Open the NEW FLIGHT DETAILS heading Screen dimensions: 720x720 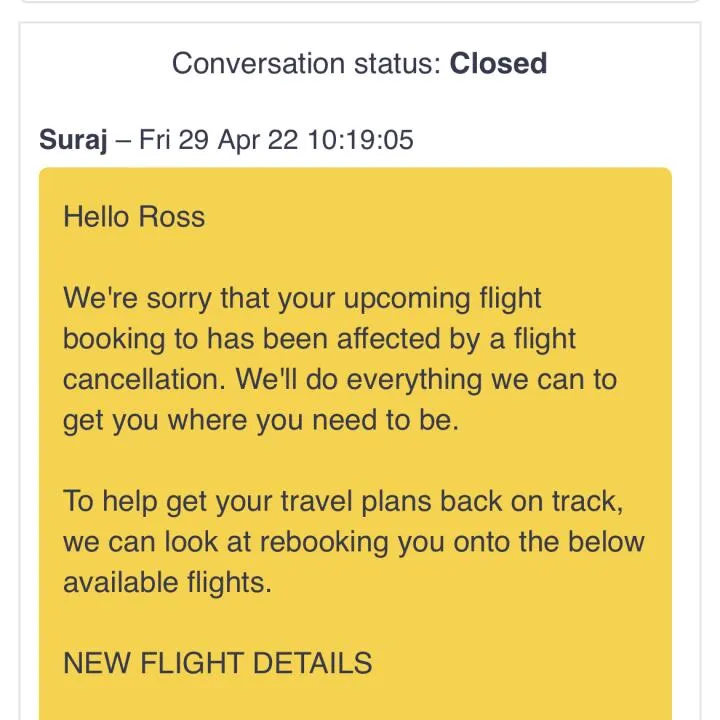(x=218, y=663)
